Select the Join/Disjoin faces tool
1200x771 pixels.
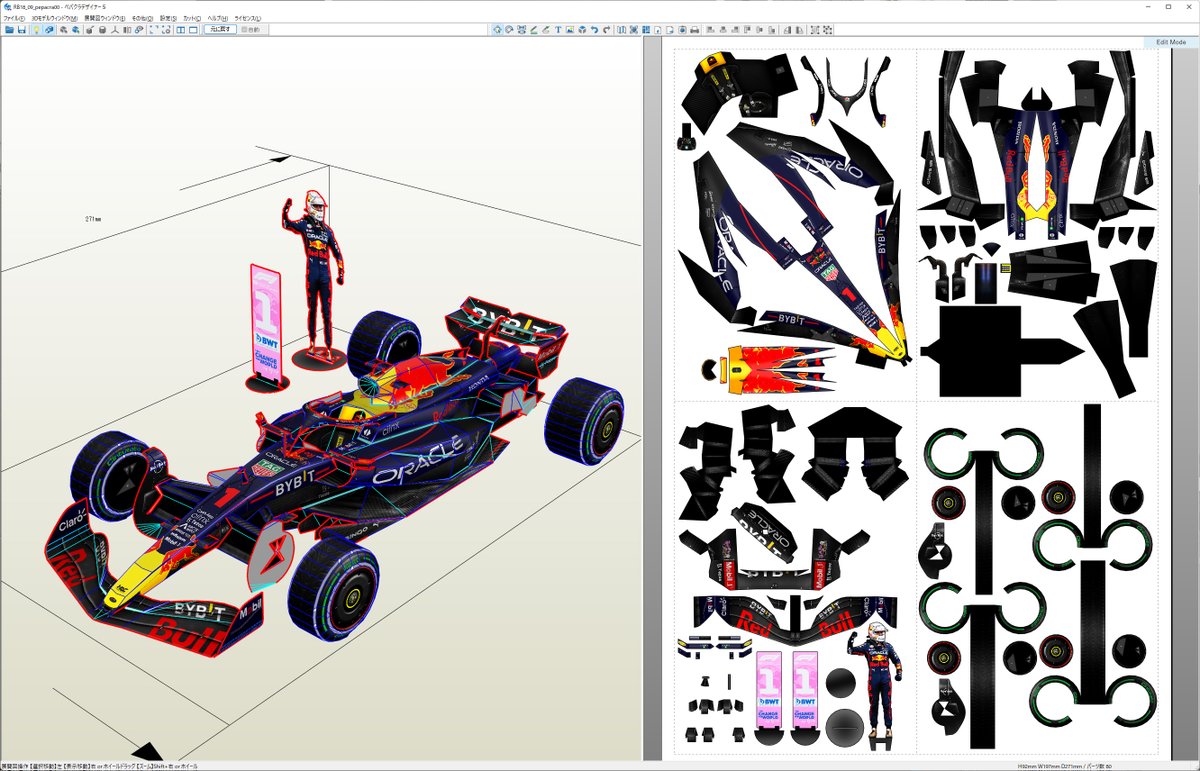(x=521, y=30)
